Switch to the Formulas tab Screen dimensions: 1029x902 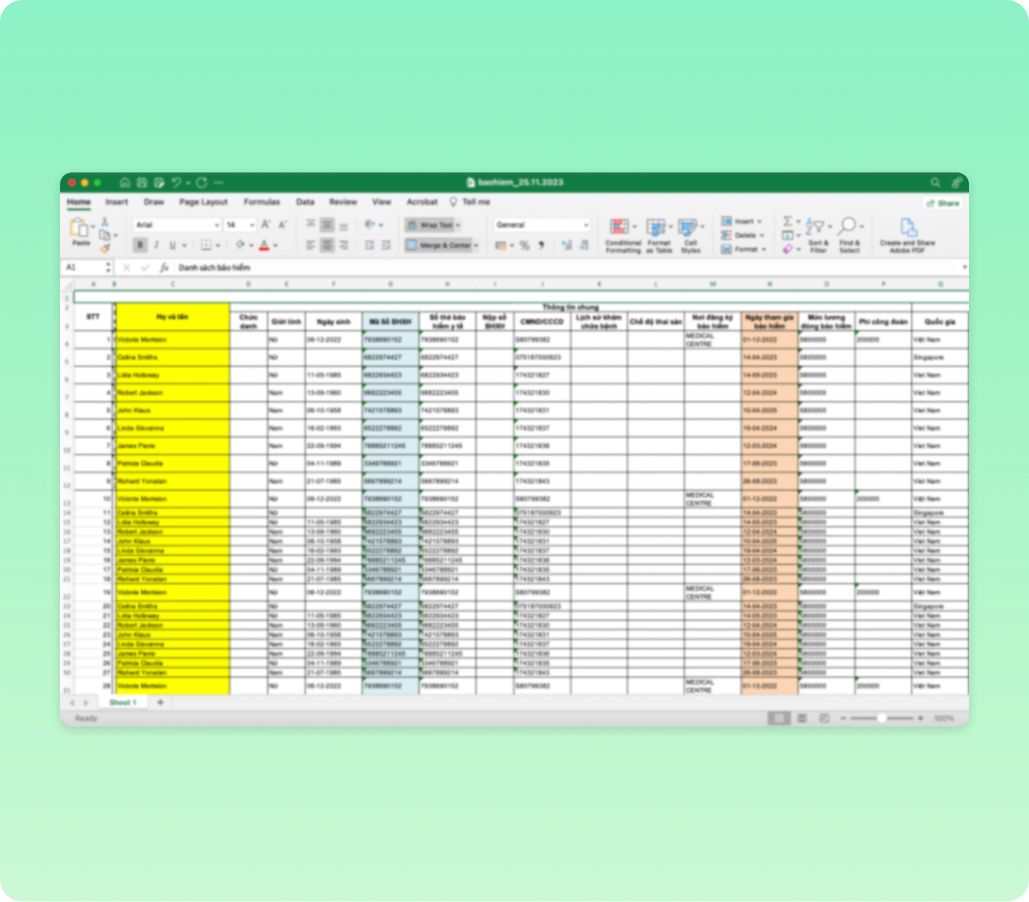coord(261,202)
